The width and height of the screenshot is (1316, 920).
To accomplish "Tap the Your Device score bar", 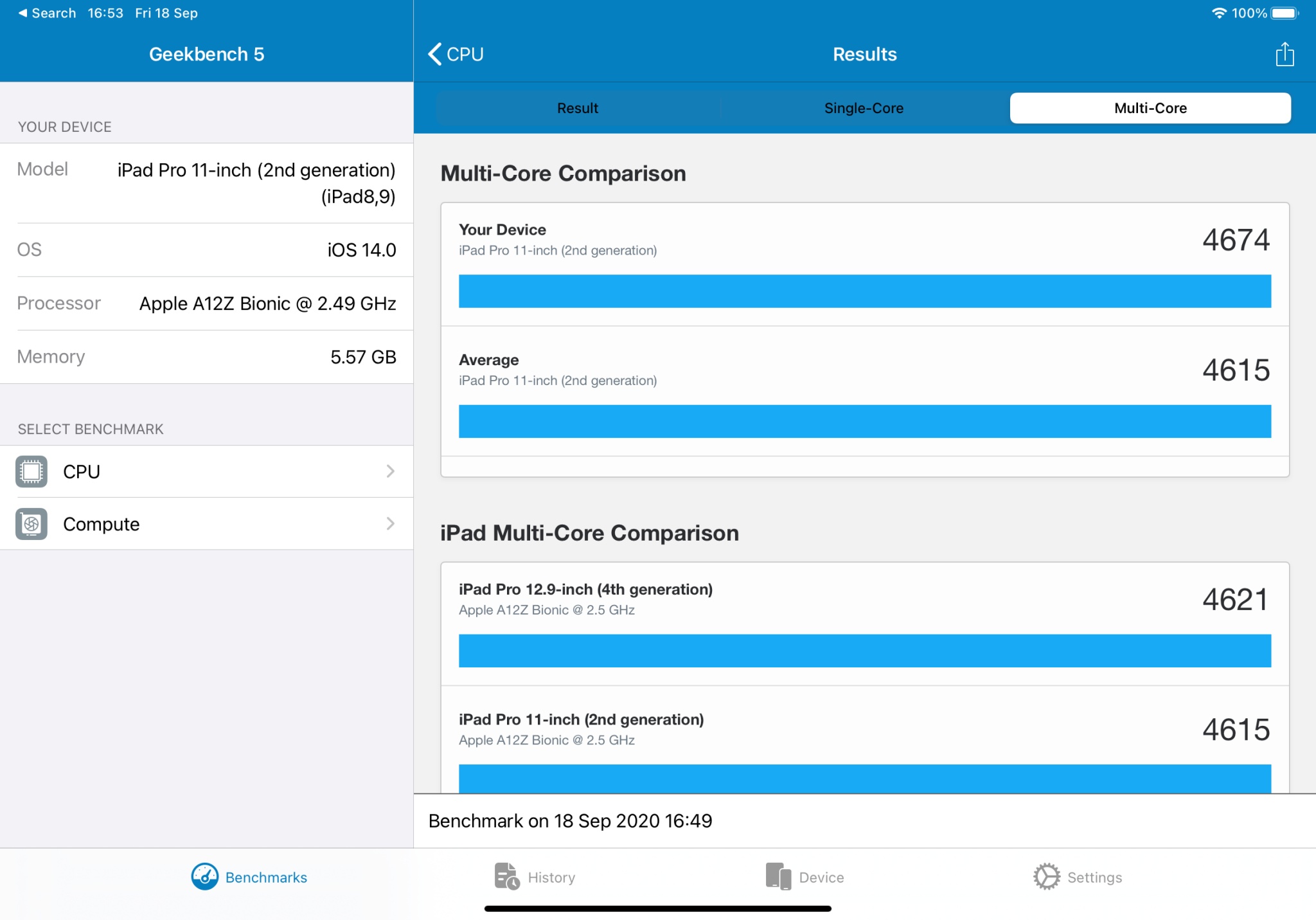I will (x=865, y=291).
